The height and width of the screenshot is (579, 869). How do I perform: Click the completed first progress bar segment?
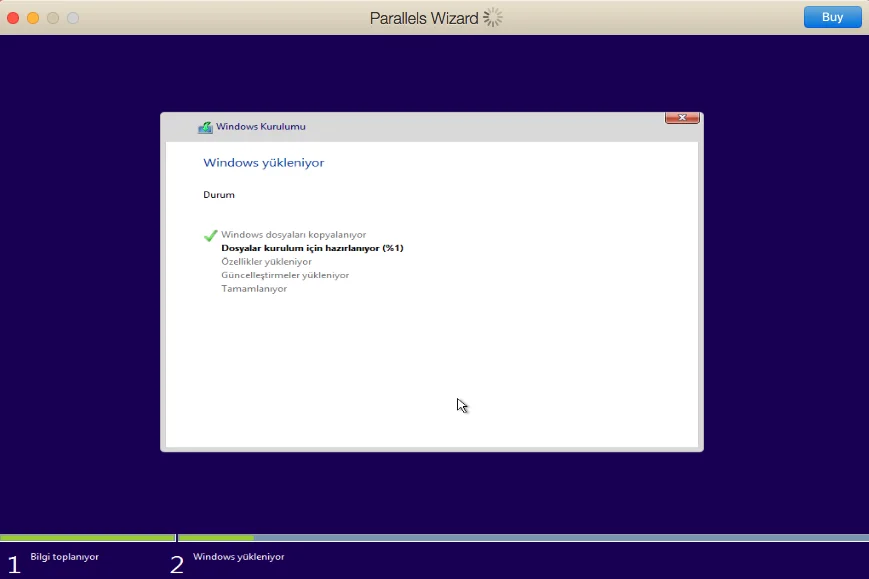click(88, 538)
